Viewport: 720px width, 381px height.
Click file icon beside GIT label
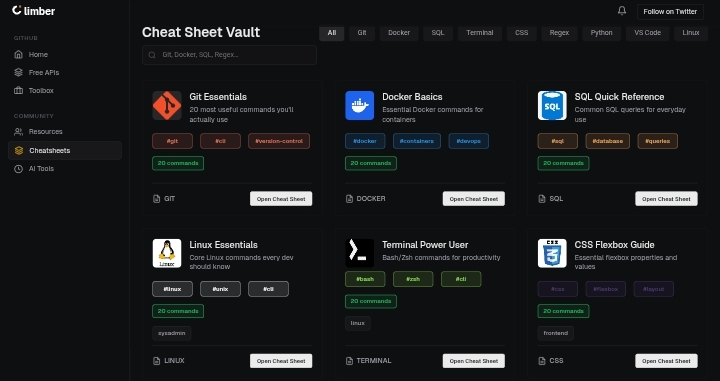point(157,199)
